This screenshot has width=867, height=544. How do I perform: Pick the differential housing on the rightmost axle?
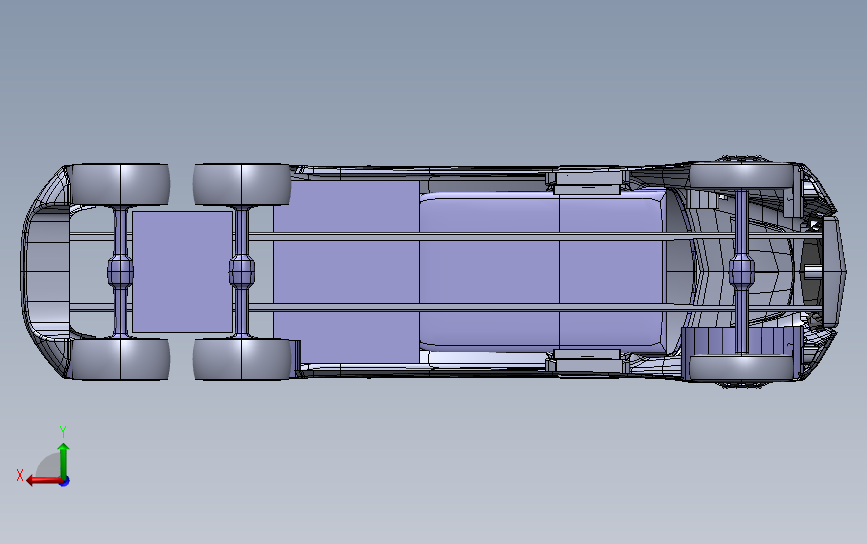click(741, 271)
